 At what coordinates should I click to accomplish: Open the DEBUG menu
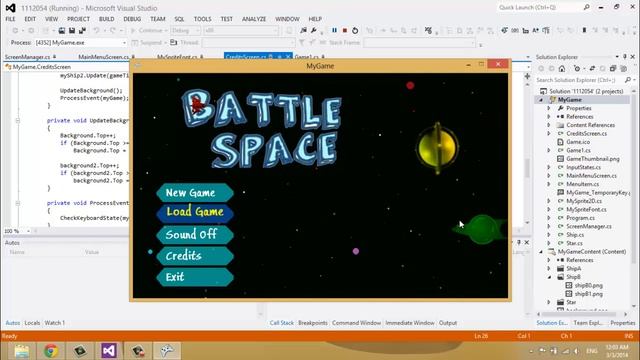click(x=132, y=19)
